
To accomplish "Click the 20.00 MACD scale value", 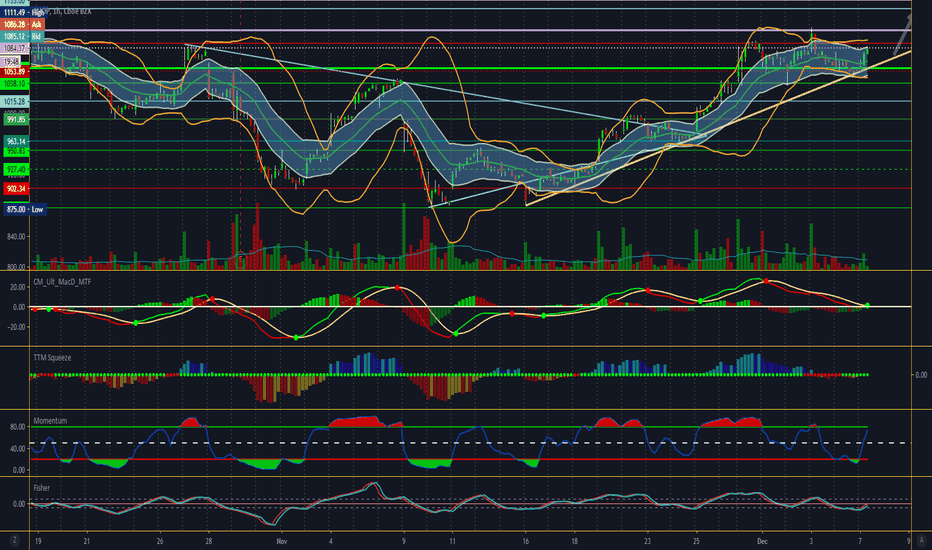I will coord(17,287).
